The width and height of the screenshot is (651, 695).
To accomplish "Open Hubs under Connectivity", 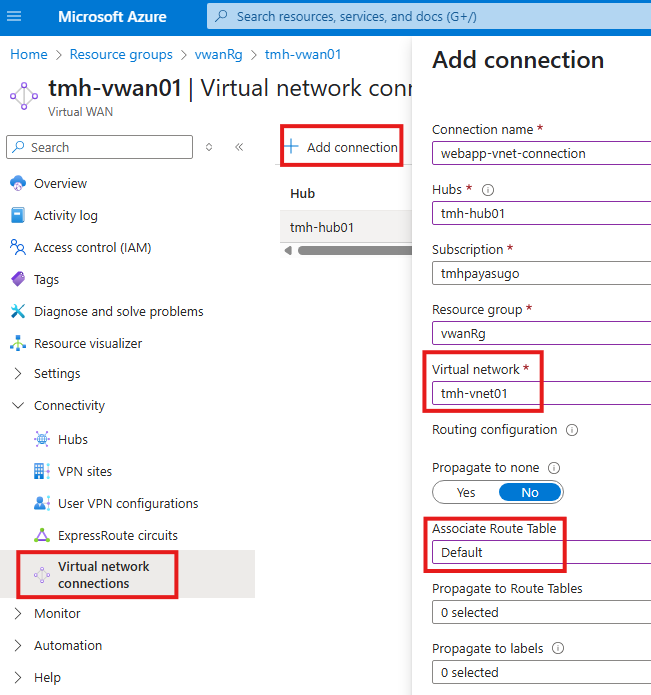I will 73,439.
